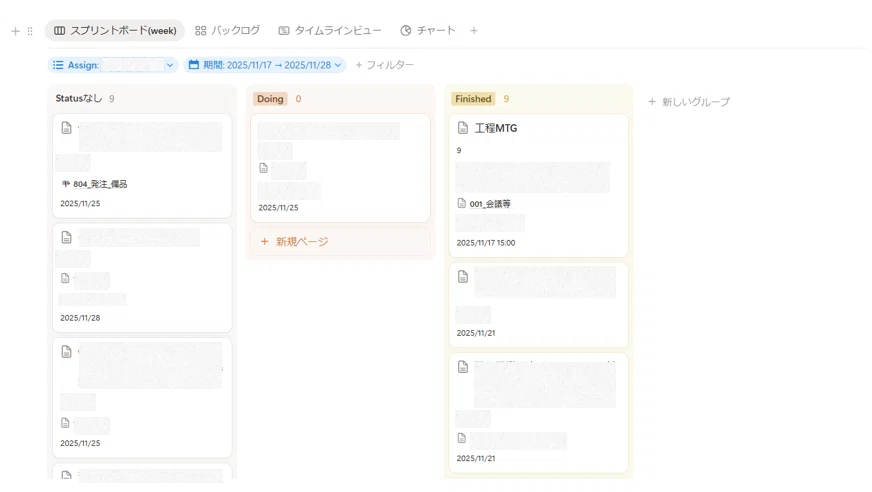Click the 2025/11/28 date in Statusなし column
The image size is (872, 492).
coord(80,318)
